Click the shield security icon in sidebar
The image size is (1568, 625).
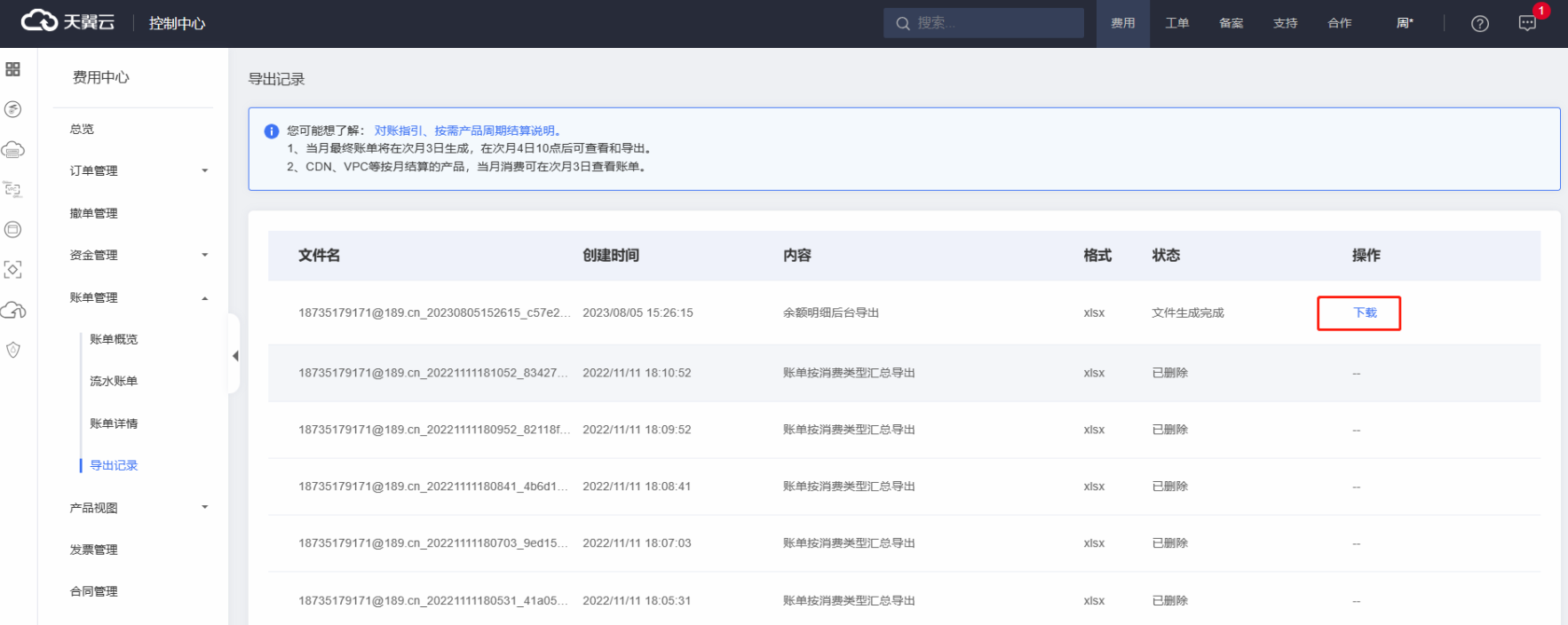coord(12,350)
